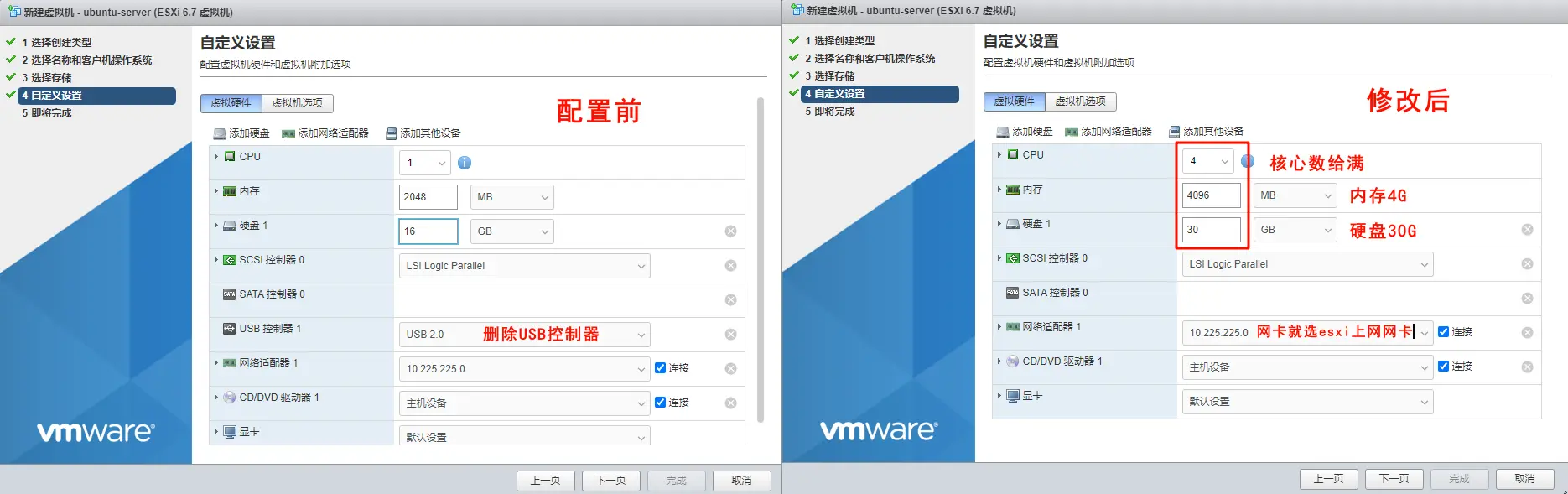The image size is (1568, 494).
Task: Open the memory MB unit dropdown in the left window
Action: pyautogui.click(x=512, y=197)
